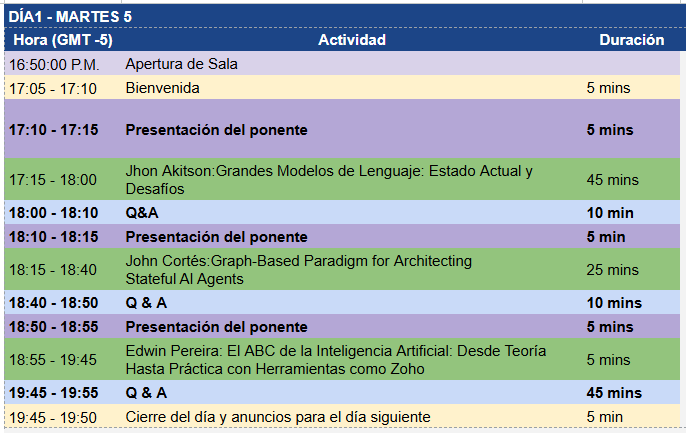Click the Hora (GMT -5) column header

pyautogui.click(x=63, y=40)
